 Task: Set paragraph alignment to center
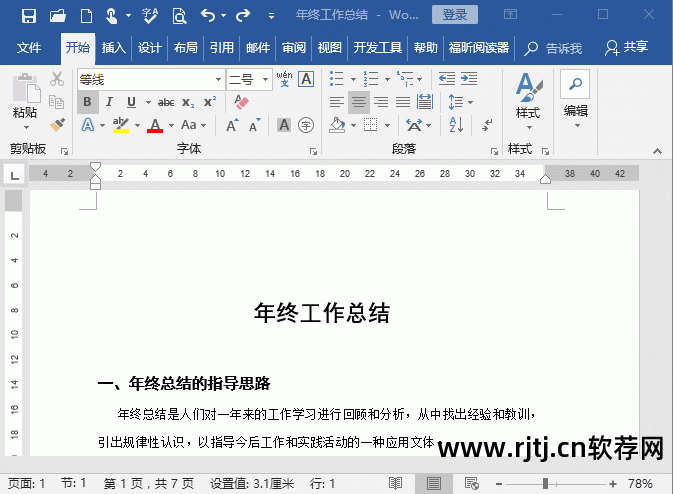tap(359, 102)
